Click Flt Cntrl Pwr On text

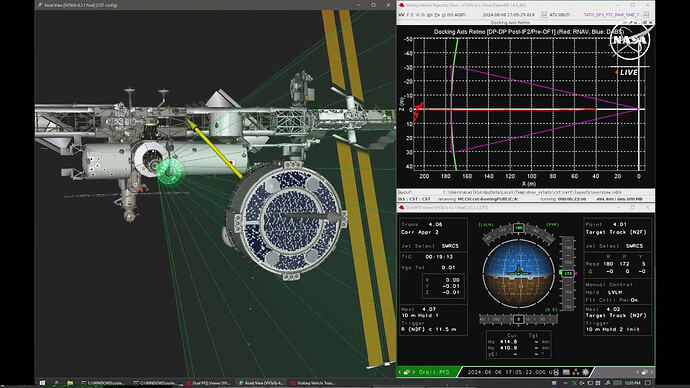(611, 300)
